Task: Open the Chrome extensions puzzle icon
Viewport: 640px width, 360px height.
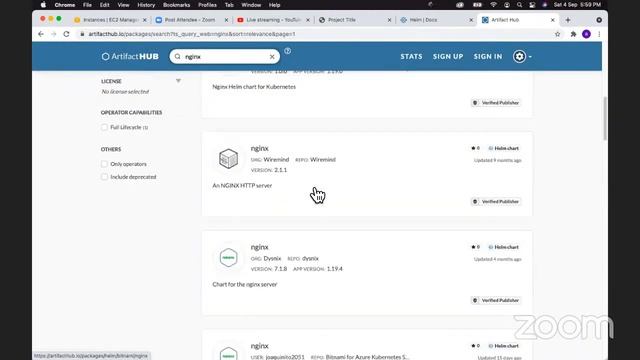Action: click(573, 34)
